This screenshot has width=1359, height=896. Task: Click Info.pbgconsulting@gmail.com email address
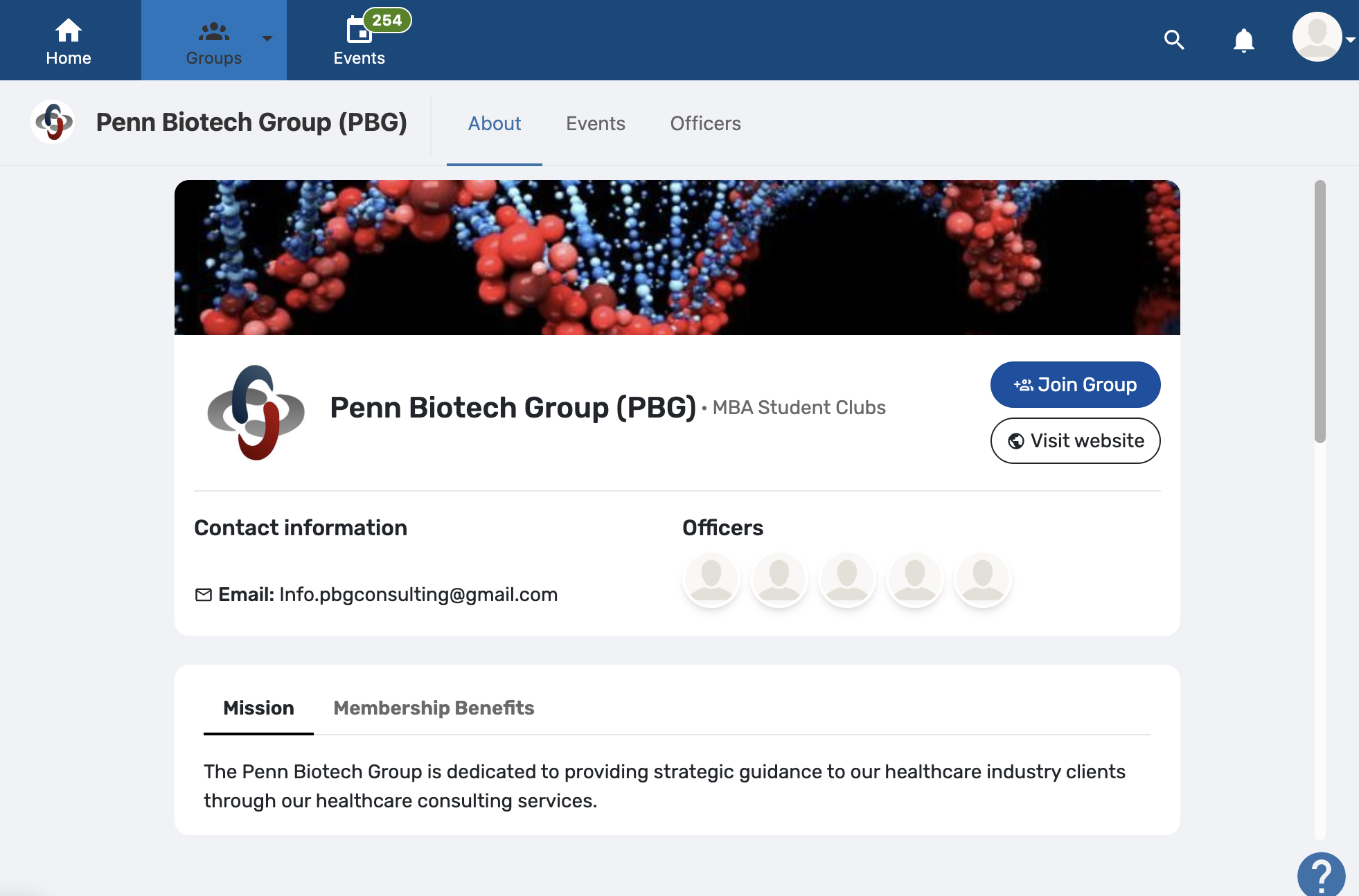point(418,594)
